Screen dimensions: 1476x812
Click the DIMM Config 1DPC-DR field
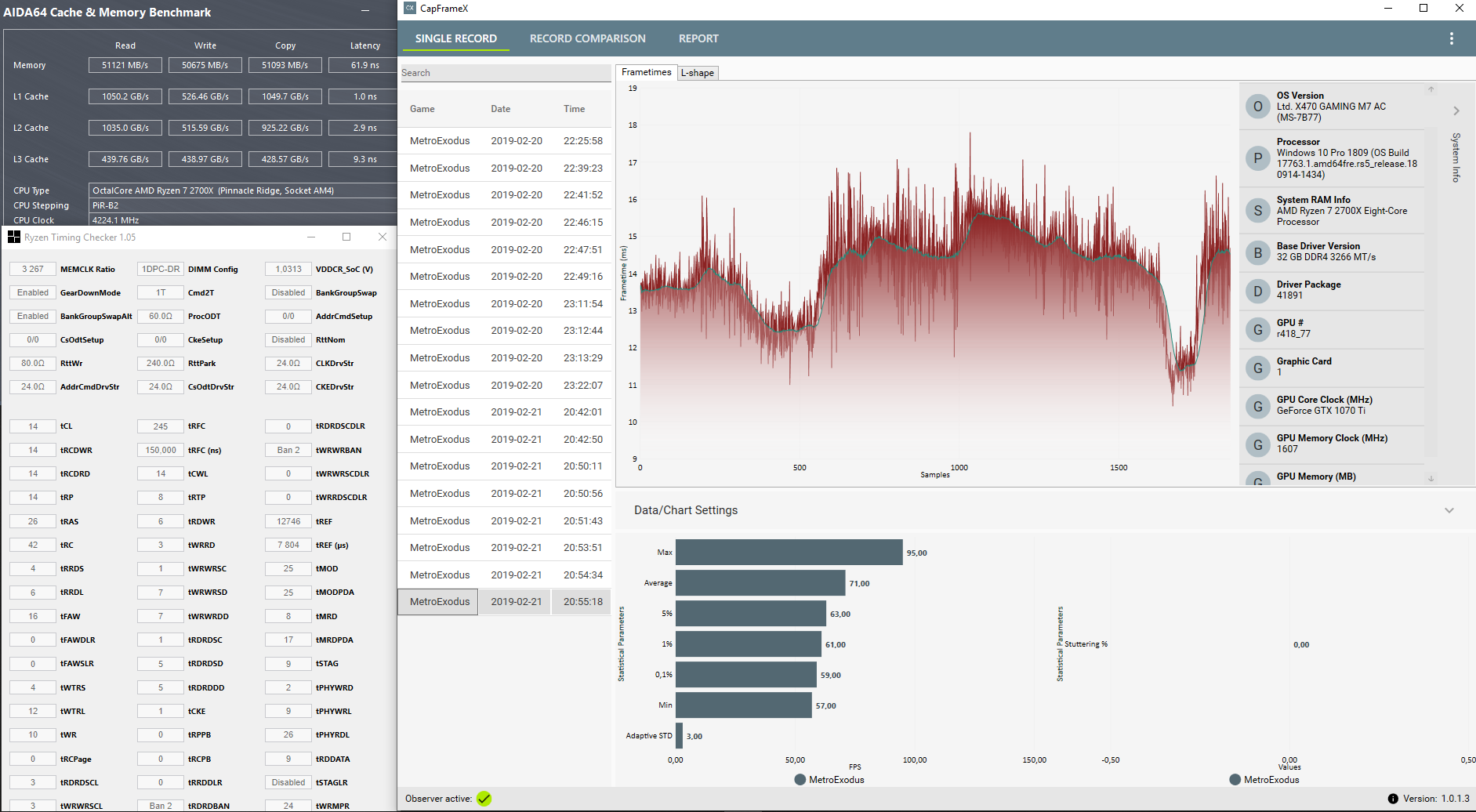[x=161, y=269]
